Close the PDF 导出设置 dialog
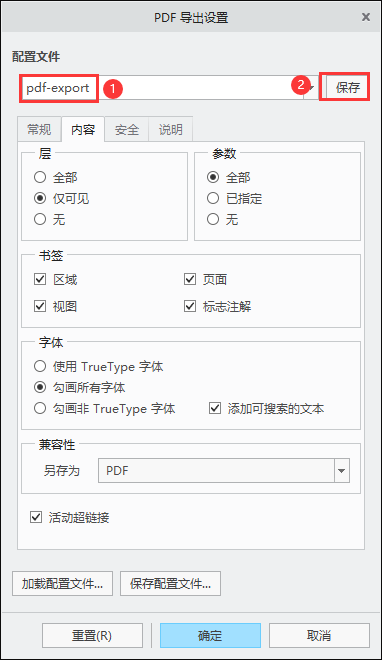Screen dimensions: 382x660 coord(366,17)
